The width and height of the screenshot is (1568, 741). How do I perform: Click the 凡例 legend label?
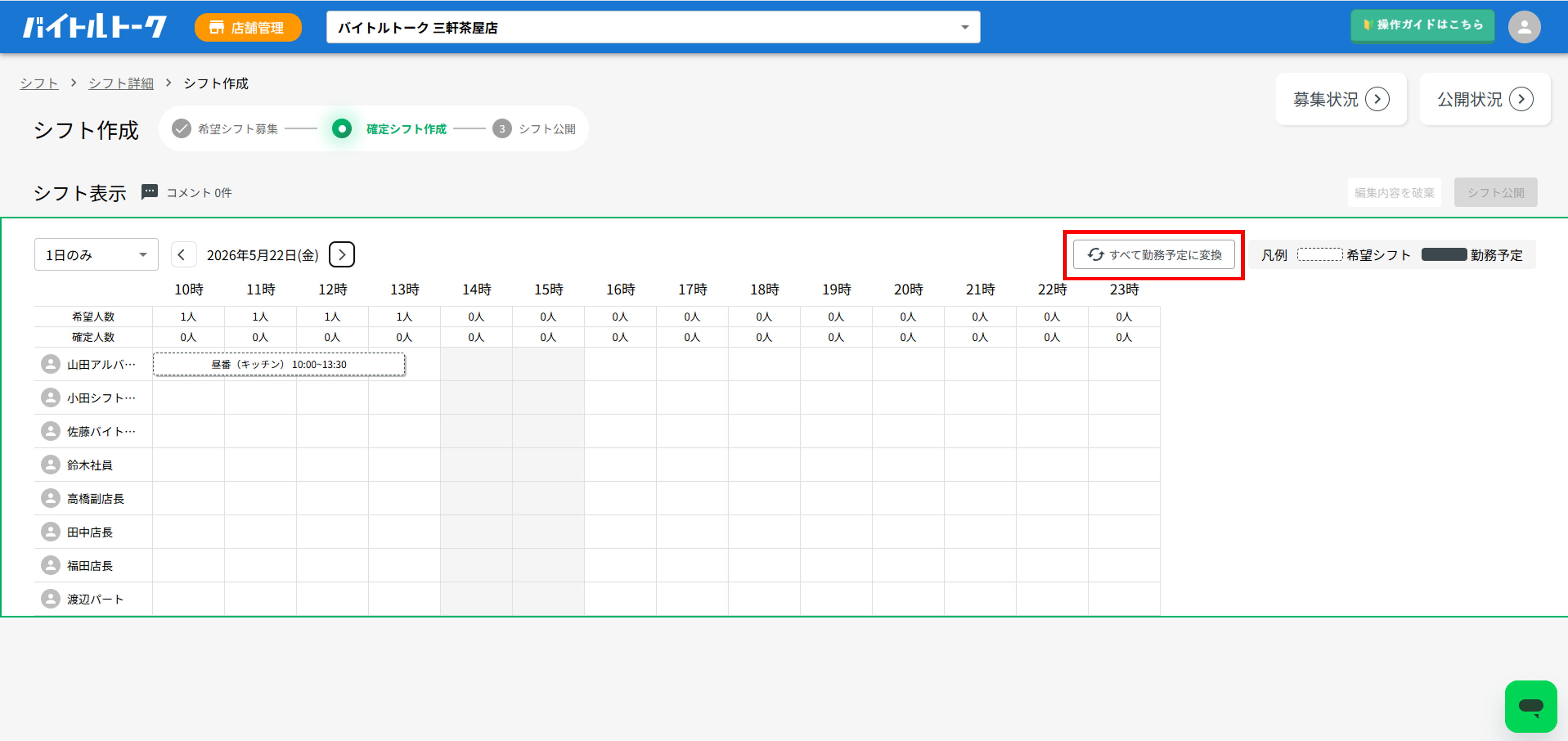tap(1274, 255)
